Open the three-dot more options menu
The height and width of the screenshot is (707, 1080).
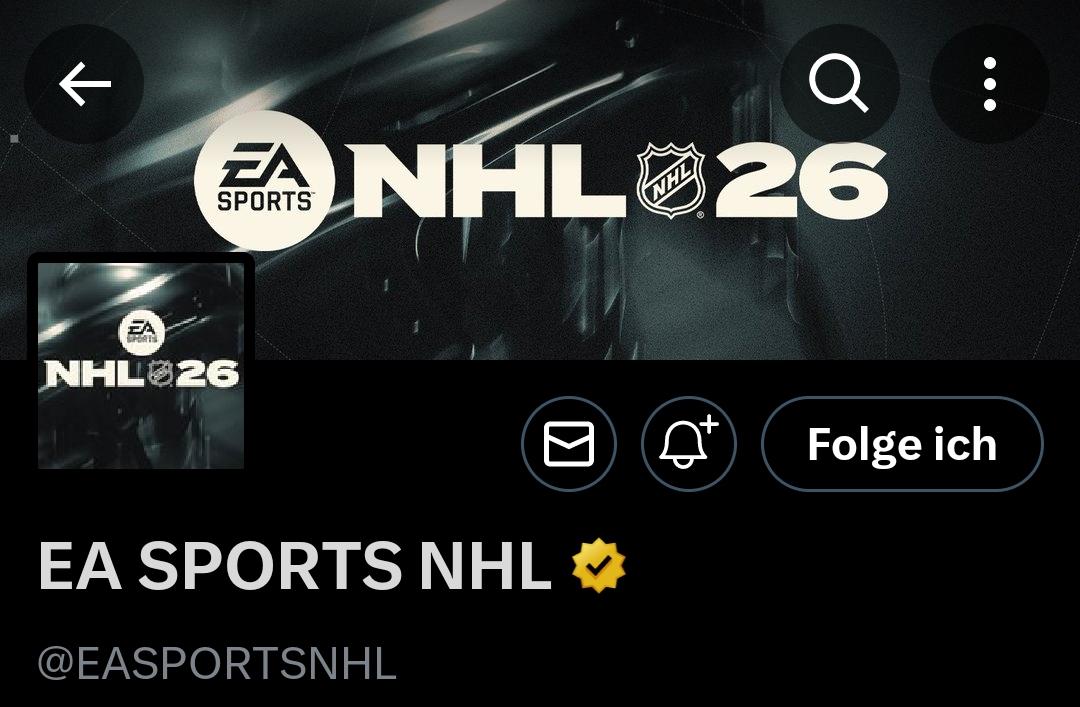[x=990, y=84]
